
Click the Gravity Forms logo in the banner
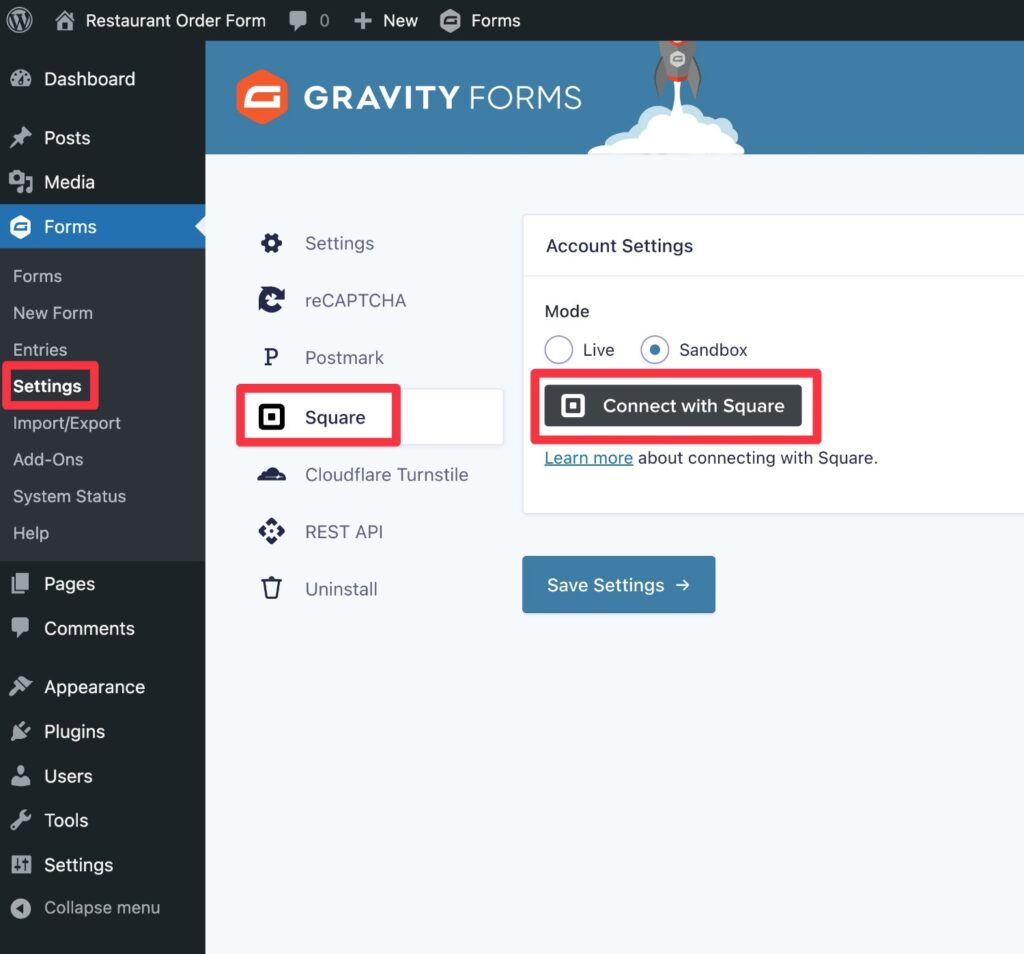click(407, 97)
